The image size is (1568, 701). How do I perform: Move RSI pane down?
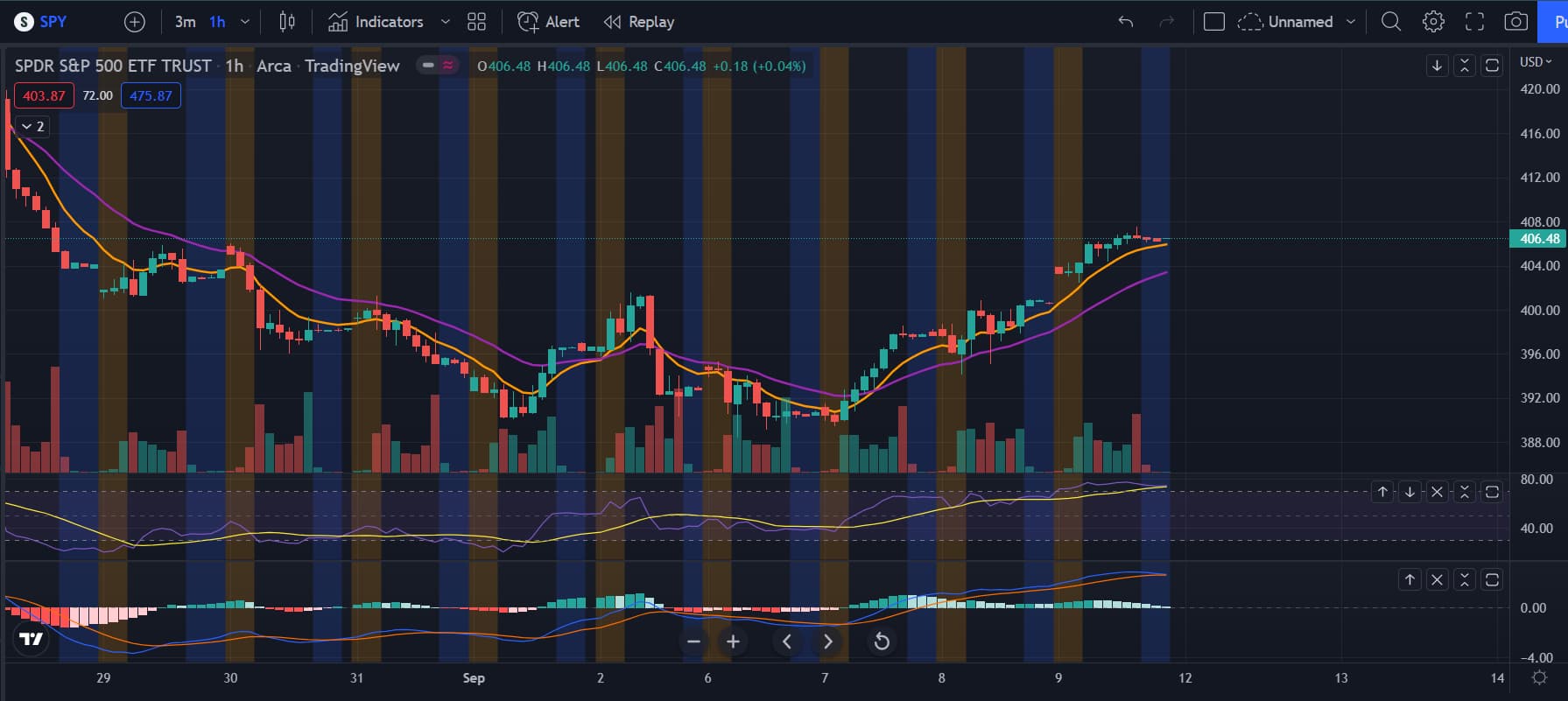click(1410, 492)
